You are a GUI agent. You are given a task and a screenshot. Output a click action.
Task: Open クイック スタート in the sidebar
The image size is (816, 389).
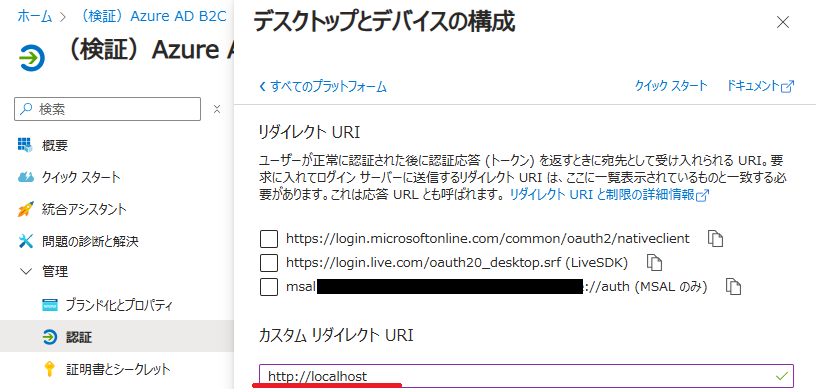point(81,177)
